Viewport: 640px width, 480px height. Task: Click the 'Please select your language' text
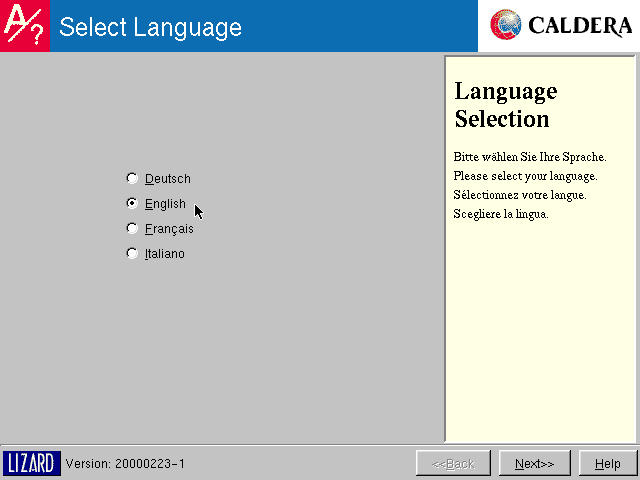point(525,176)
